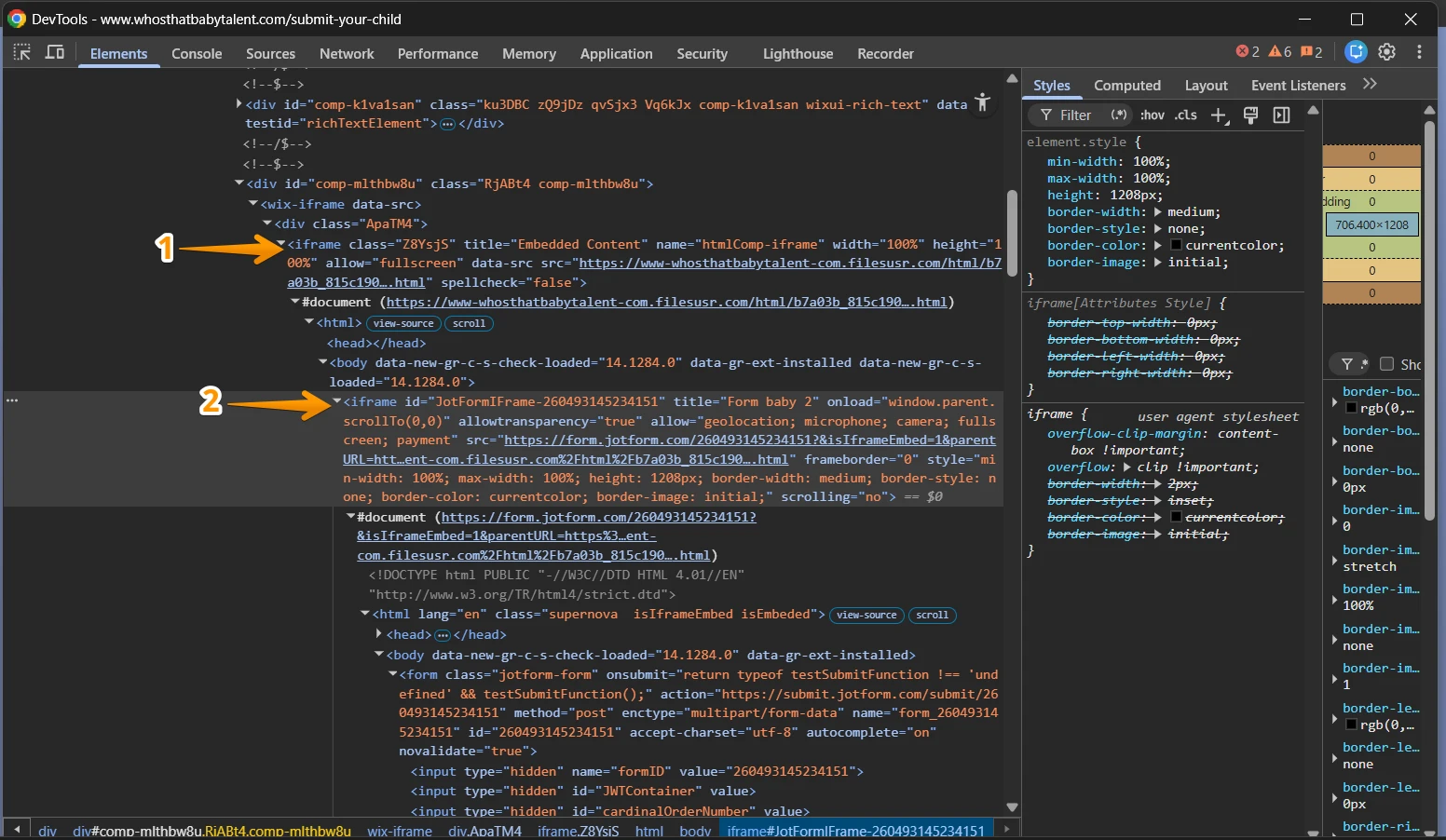Click the view-source badge next to html
The image size is (1446, 840).
tap(403, 323)
